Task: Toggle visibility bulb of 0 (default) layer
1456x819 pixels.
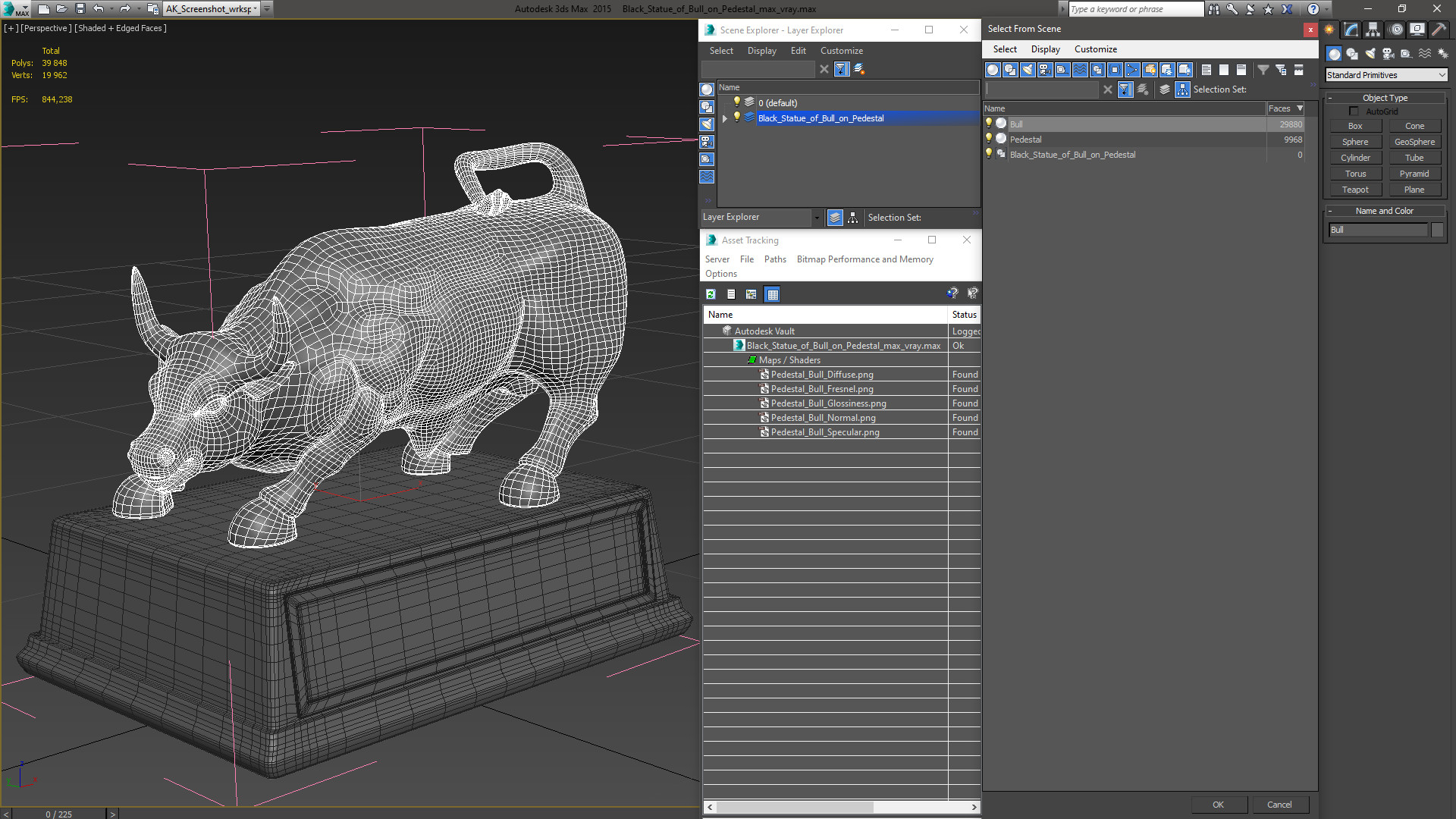Action: pyautogui.click(x=736, y=102)
